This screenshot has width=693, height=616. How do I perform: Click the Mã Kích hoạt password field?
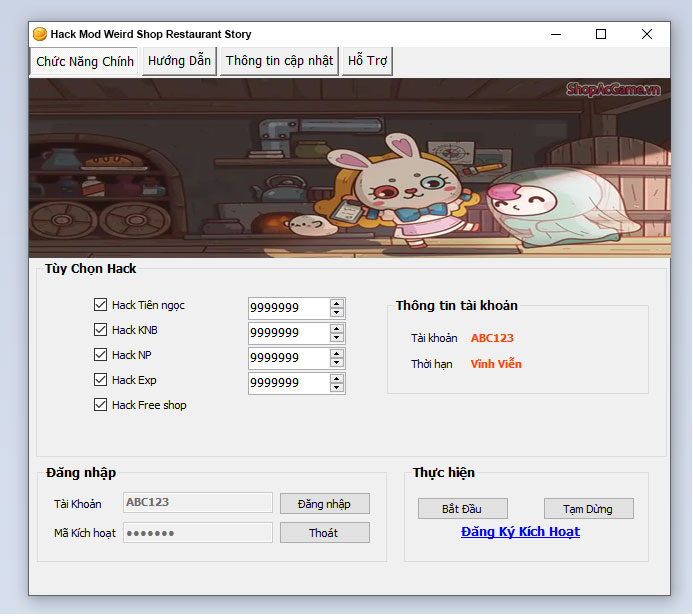(198, 533)
